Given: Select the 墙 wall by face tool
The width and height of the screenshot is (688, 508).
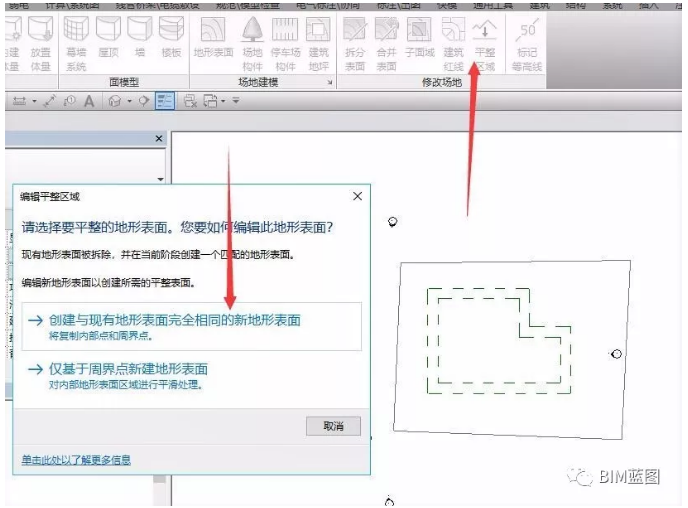Looking at the screenshot, I should click(140, 38).
